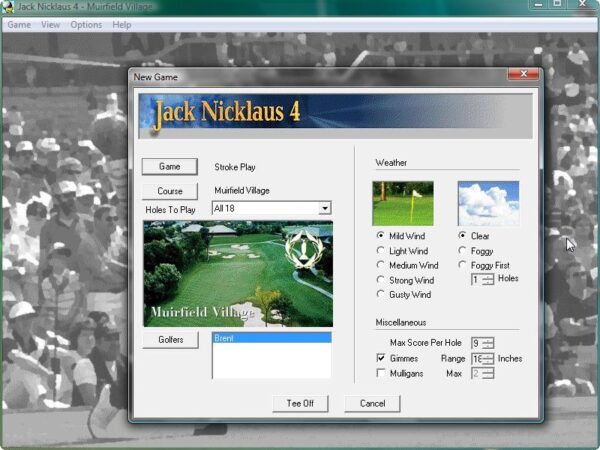The image size is (600, 450).
Task: Select Light Wind radio option
Action: pos(381,251)
